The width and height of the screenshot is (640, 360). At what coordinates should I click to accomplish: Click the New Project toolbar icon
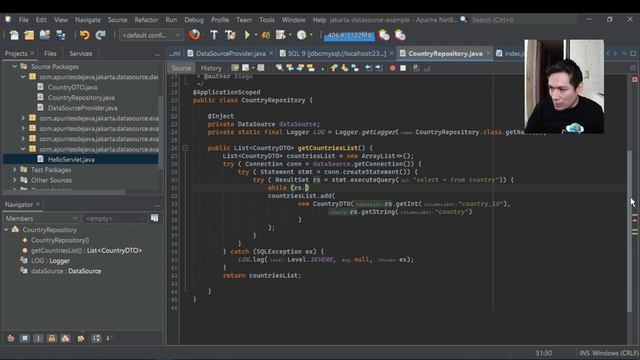[x=29, y=36]
